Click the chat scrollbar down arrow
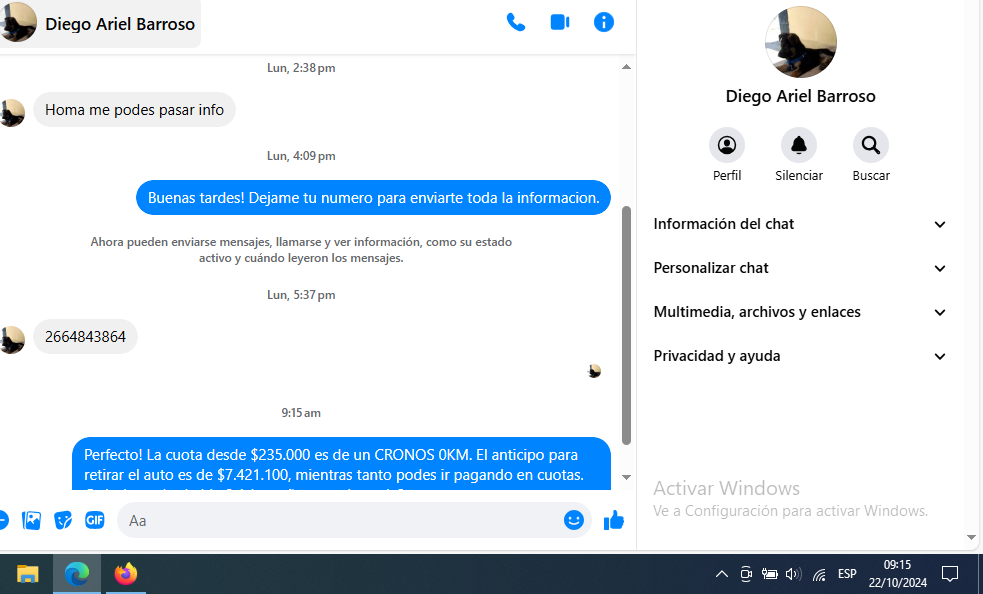983x594 pixels. (626, 477)
